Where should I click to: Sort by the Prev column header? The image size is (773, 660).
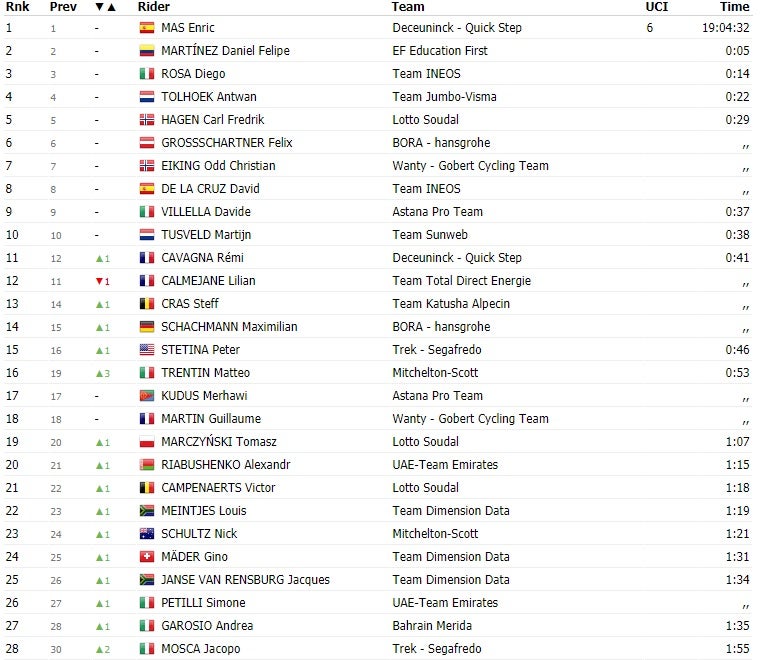[x=63, y=7]
